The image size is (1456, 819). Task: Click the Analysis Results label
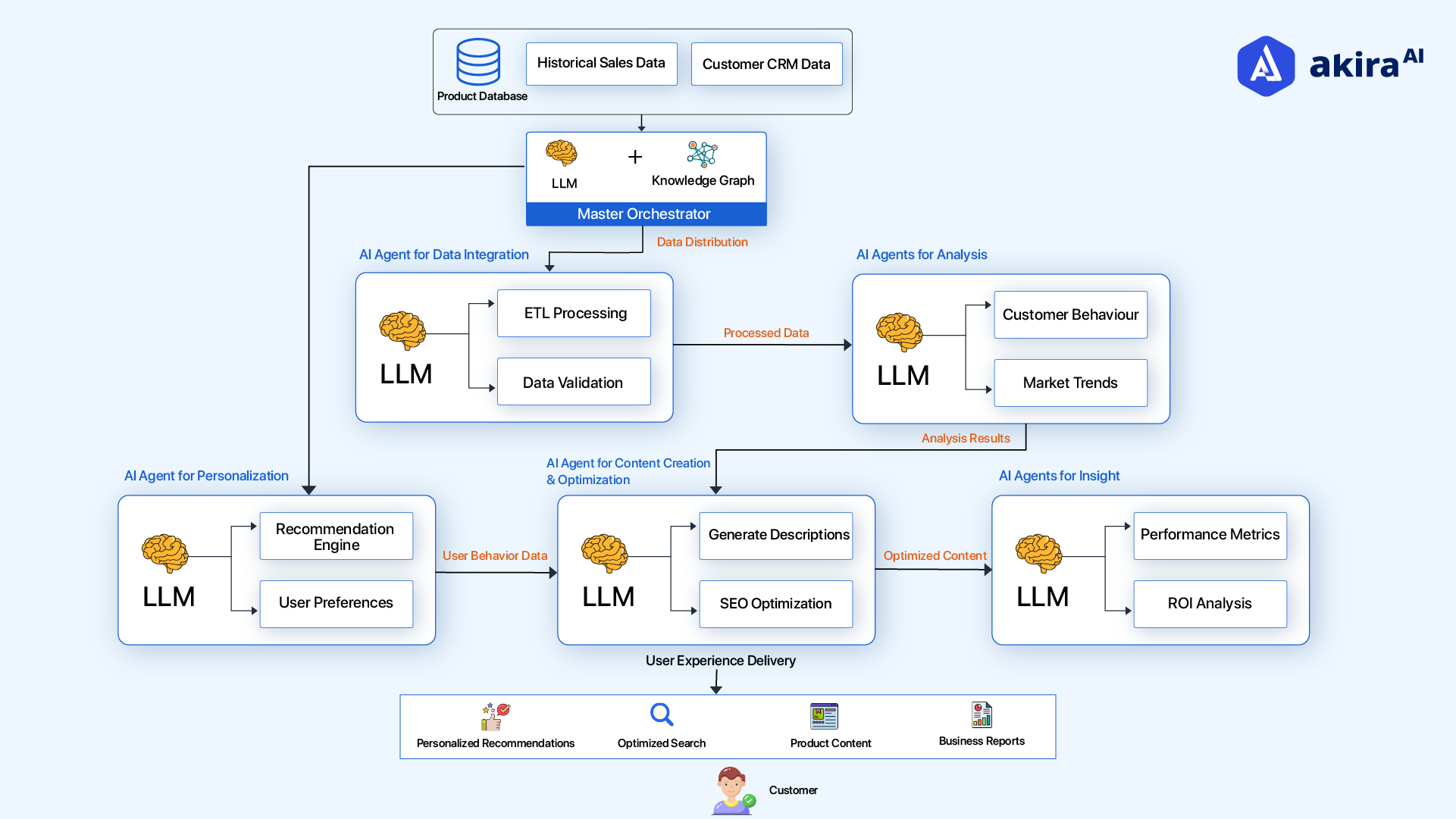pyautogui.click(x=966, y=438)
